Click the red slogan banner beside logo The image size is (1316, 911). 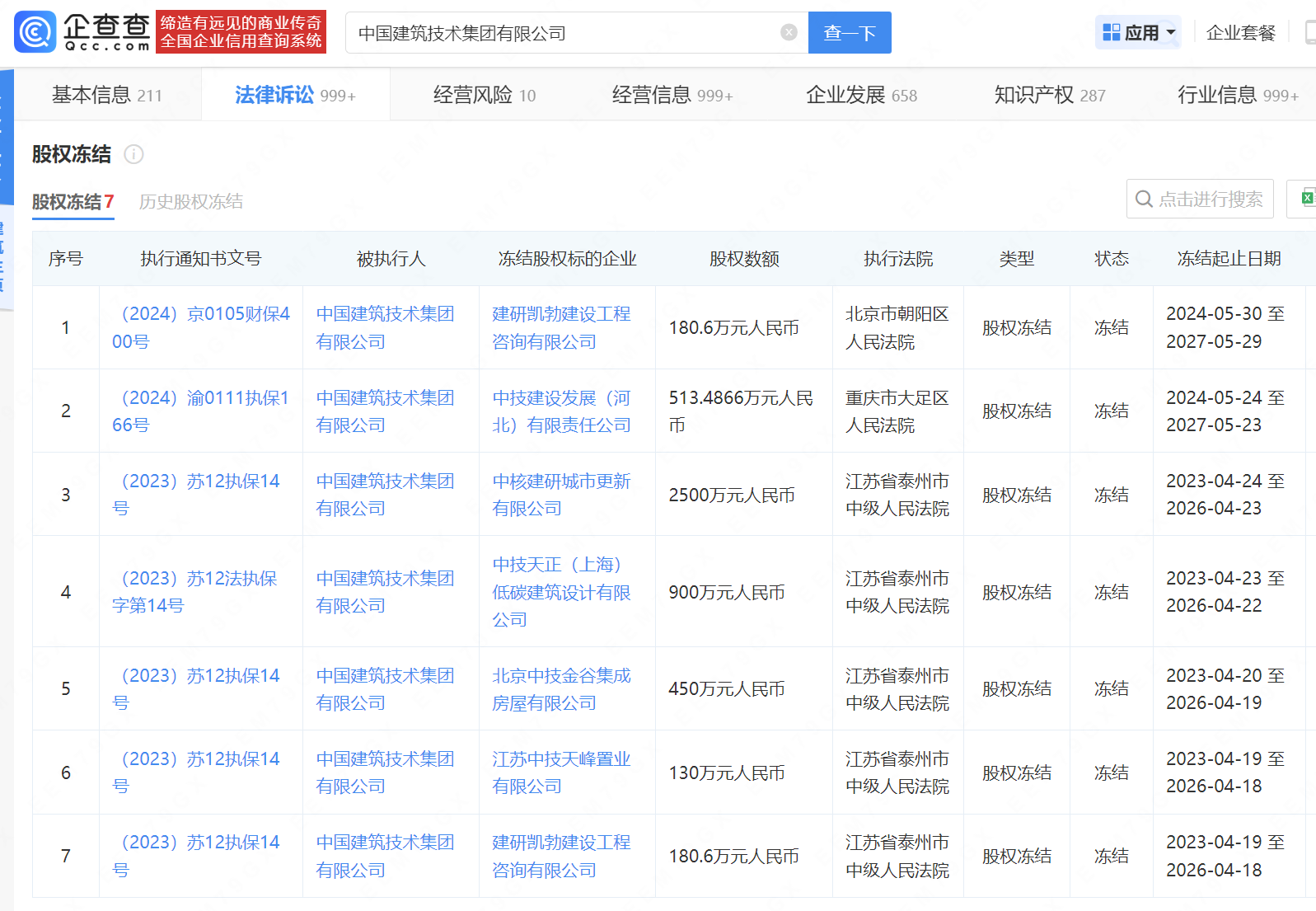(241, 32)
